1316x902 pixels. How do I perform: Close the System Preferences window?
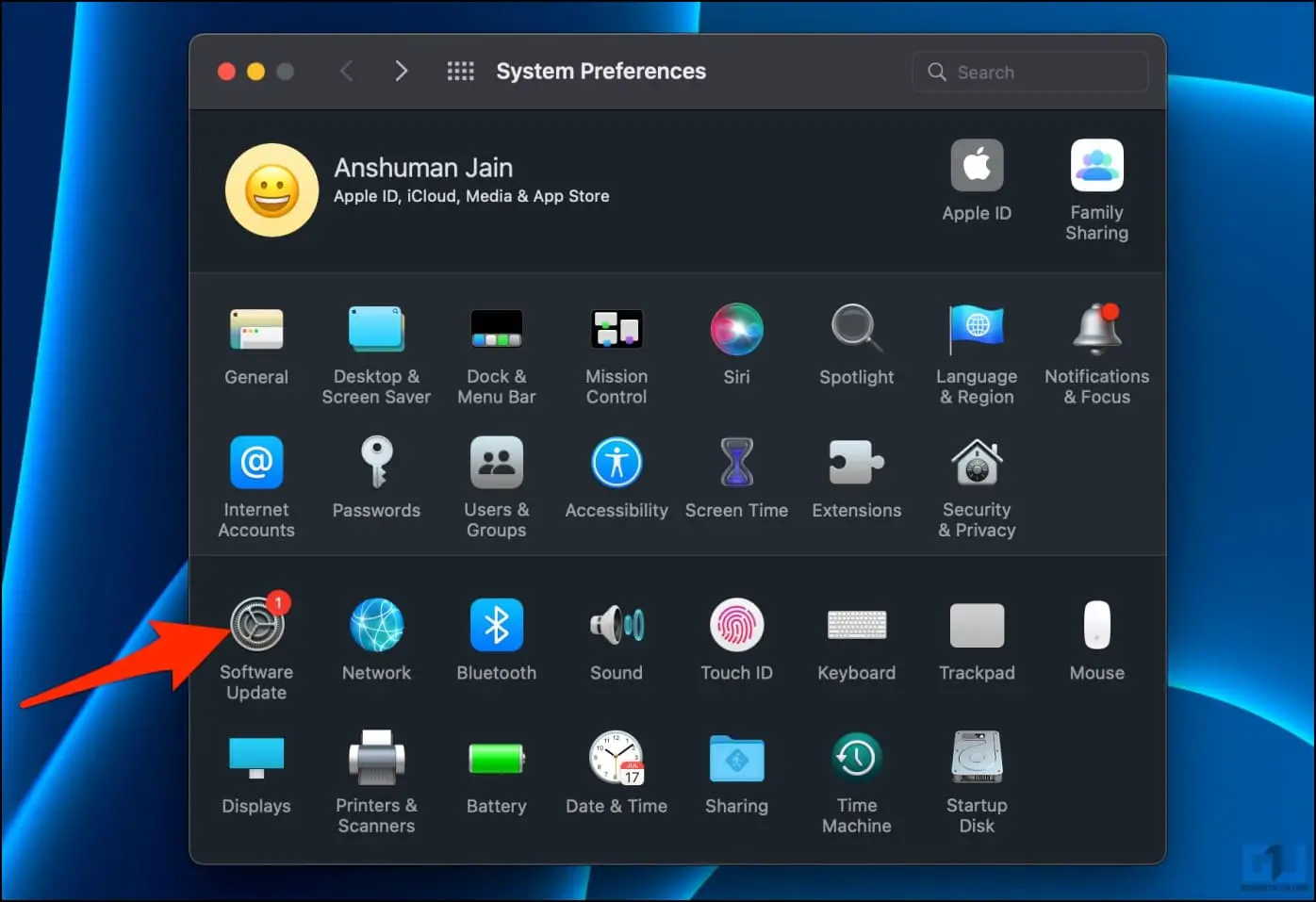coord(226,72)
